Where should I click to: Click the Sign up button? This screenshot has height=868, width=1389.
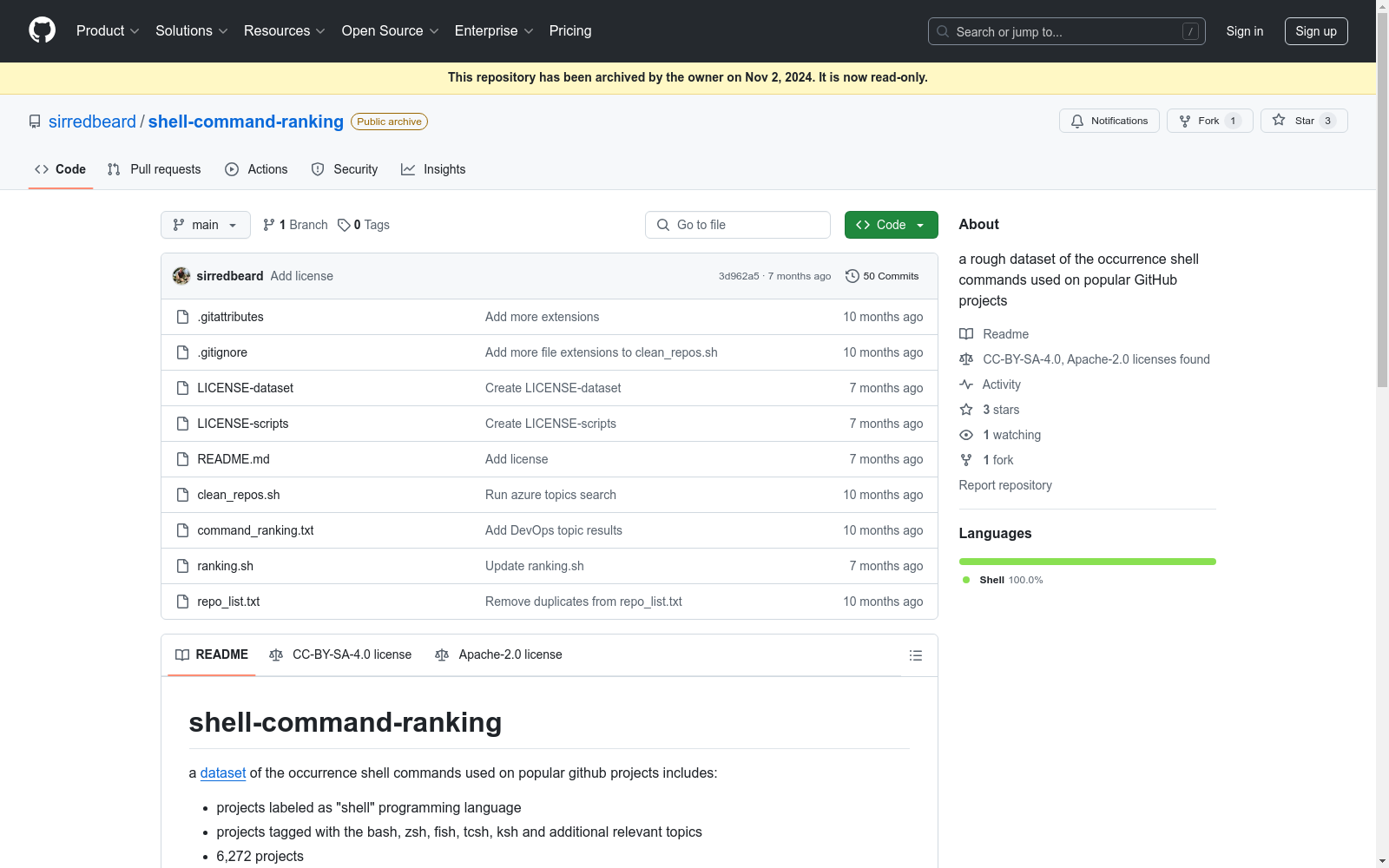(1316, 31)
